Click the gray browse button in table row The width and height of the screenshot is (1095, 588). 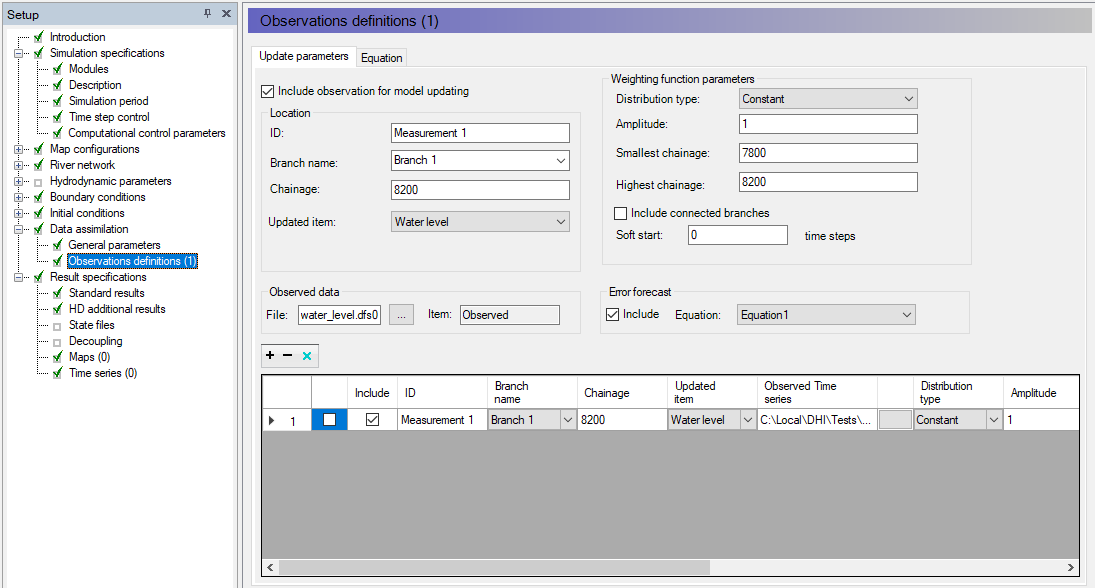click(x=895, y=420)
